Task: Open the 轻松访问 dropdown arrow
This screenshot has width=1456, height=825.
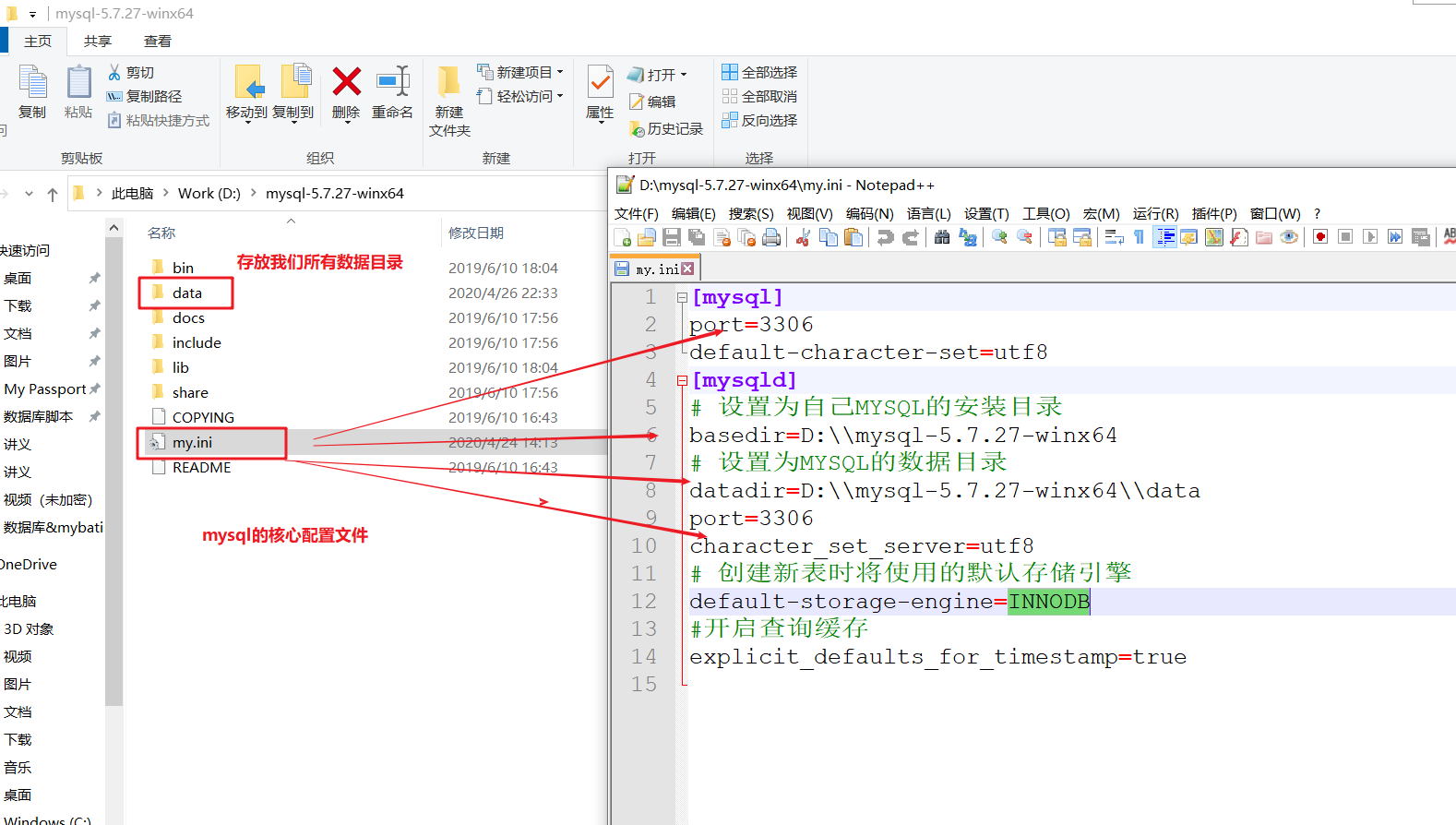Action: [x=560, y=96]
